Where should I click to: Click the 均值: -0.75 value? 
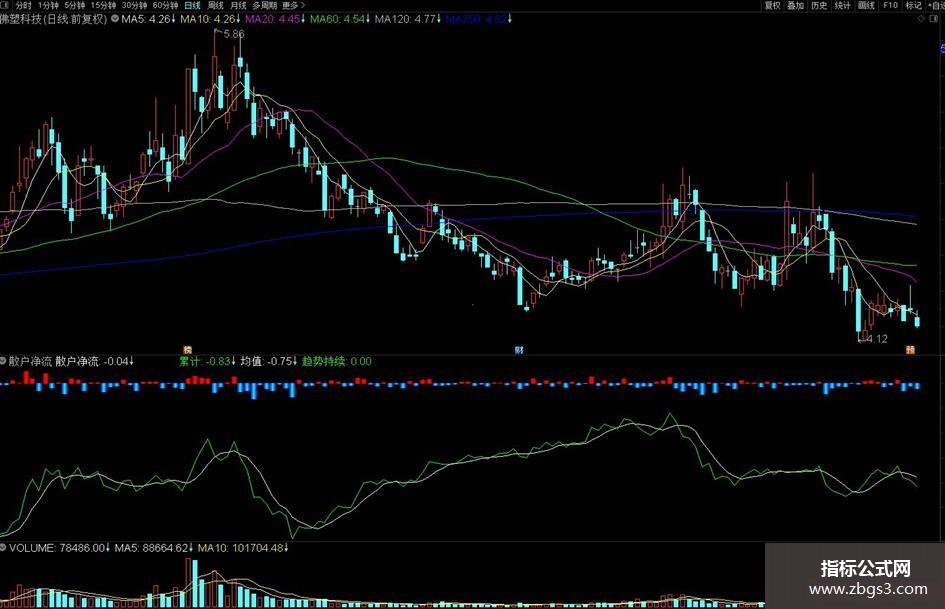(x=269, y=361)
